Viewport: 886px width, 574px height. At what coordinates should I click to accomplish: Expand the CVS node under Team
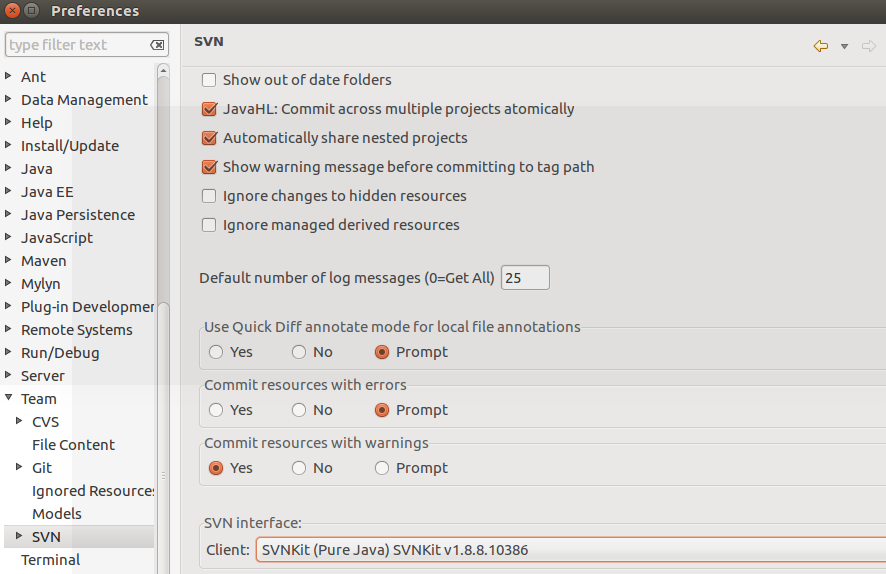[19, 420]
